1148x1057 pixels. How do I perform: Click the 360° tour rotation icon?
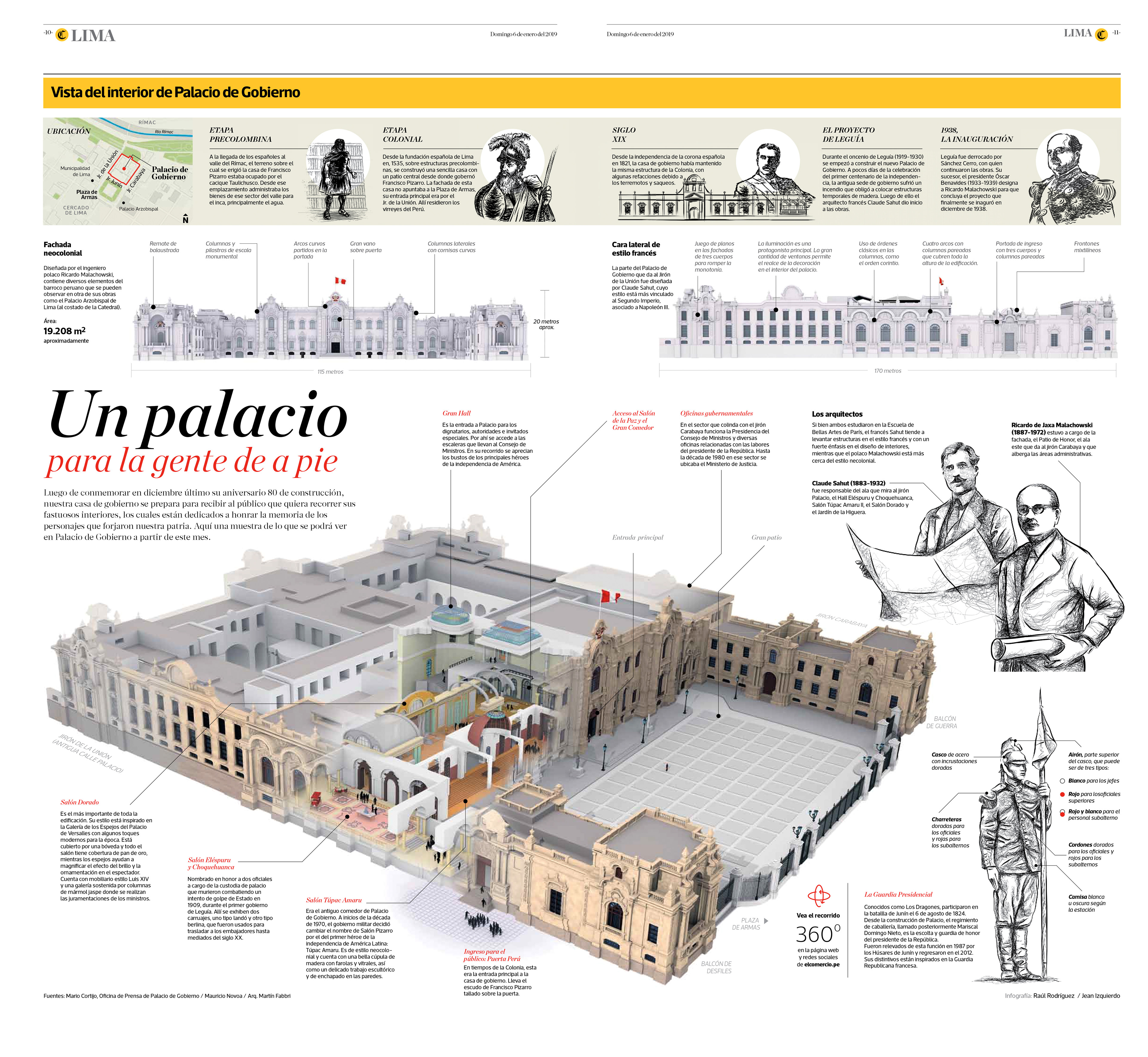coord(819,896)
